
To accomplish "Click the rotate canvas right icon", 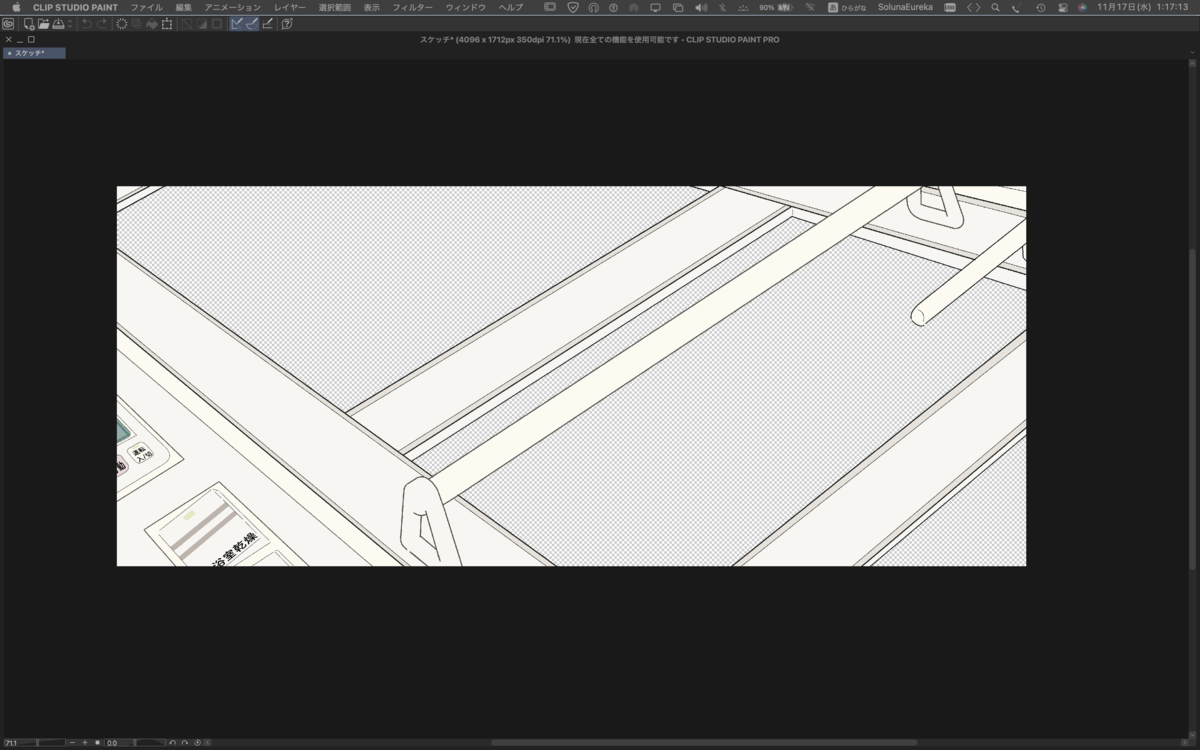I will tap(185, 743).
